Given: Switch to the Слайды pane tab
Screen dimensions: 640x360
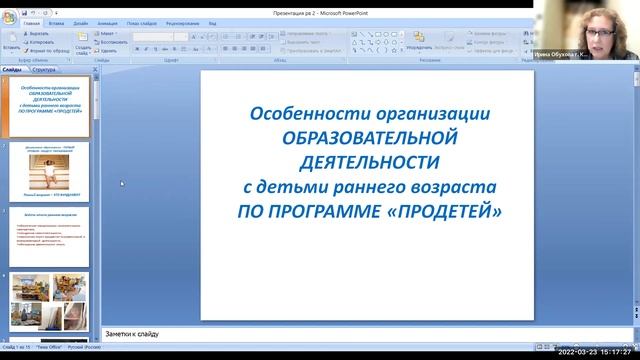Looking at the screenshot, I should click(12, 70).
